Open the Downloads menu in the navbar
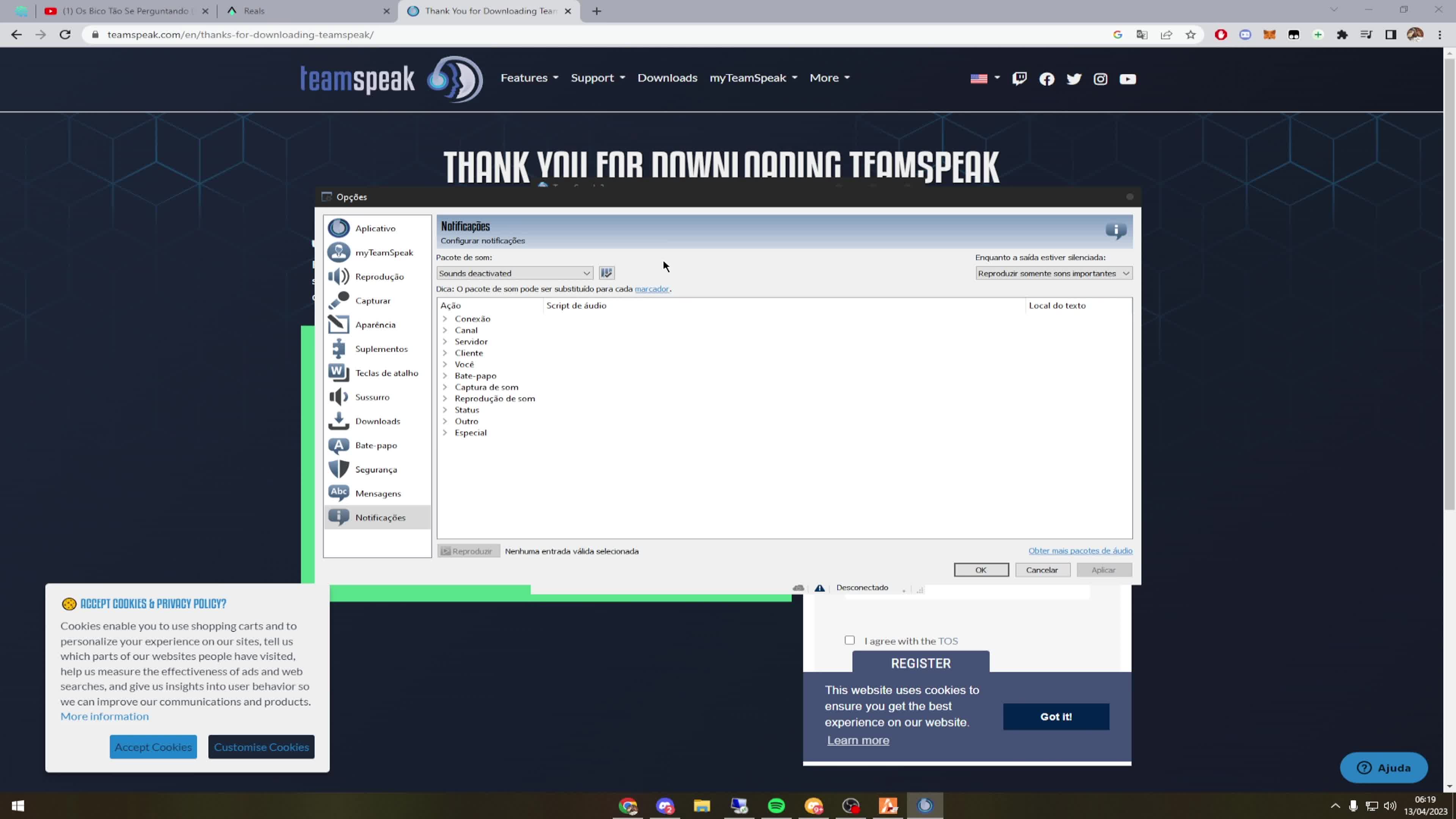 click(667, 77)
